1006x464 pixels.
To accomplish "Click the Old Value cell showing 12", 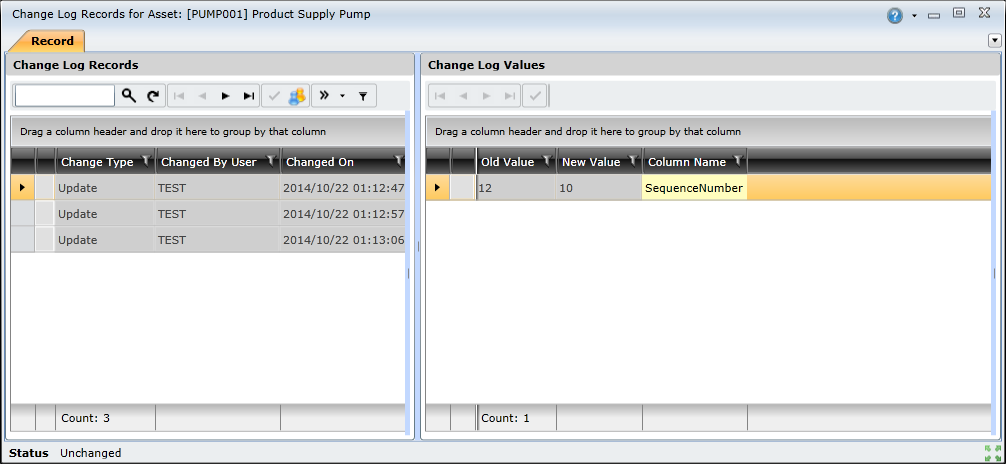I will pyautogui.click(x=516, y=188).
